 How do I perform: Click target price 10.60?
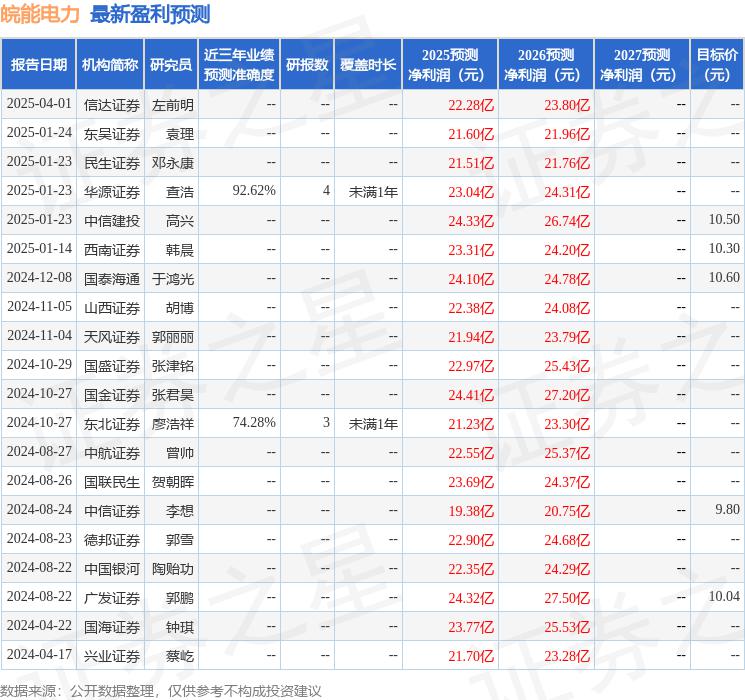click(724, 278)
